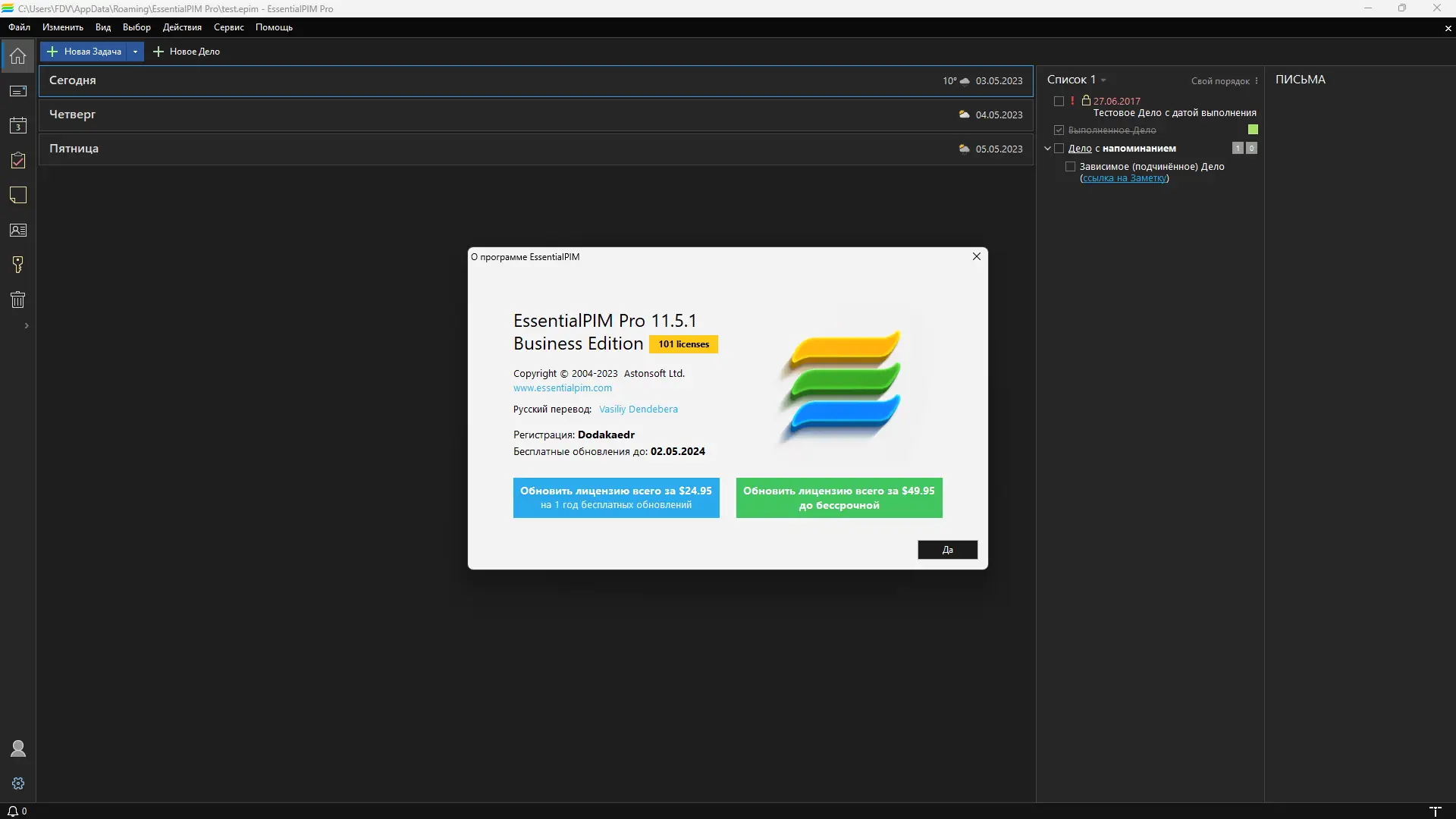Click the green color tag on Выполненное Дело
Image resolution: width=1456 pixels, height=819 pixels.
tap(1253, 130)
